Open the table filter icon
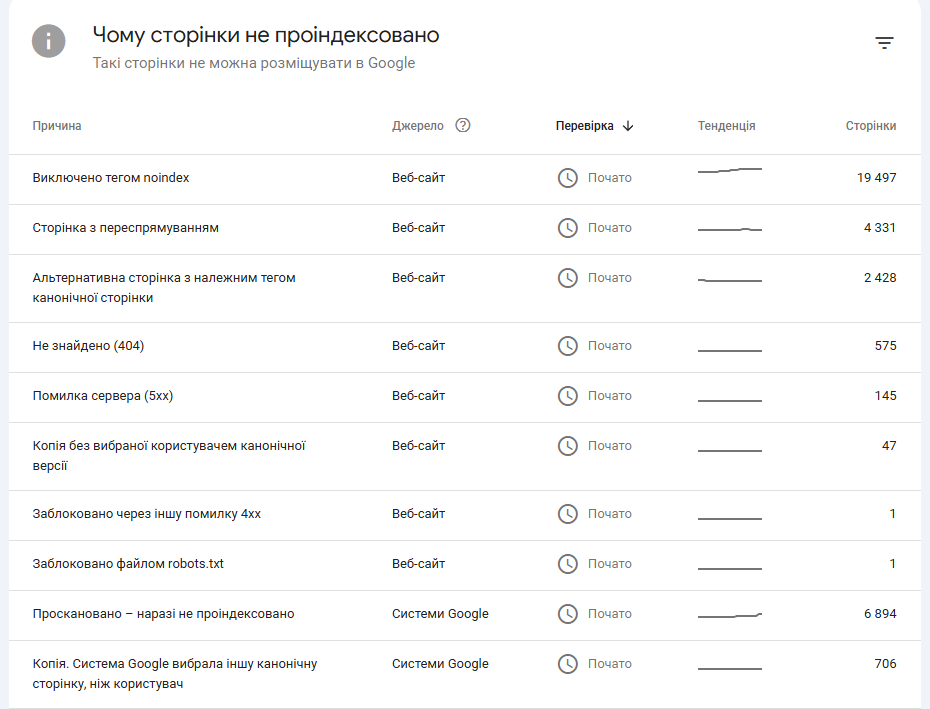This screenshot has height=709, width=930. [x=884, y=43]
